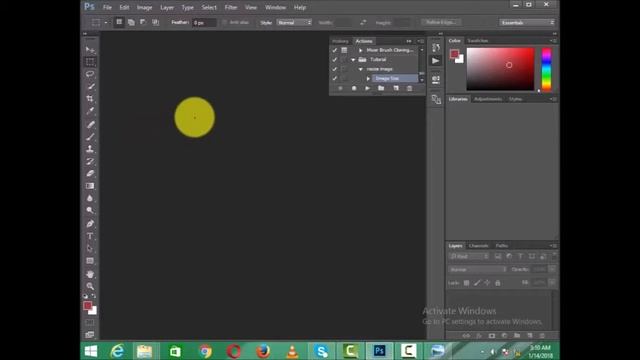The width and height of the screenshot is (640, 360).
Task: Select the Lasso tool
Action: coord(90,74)
